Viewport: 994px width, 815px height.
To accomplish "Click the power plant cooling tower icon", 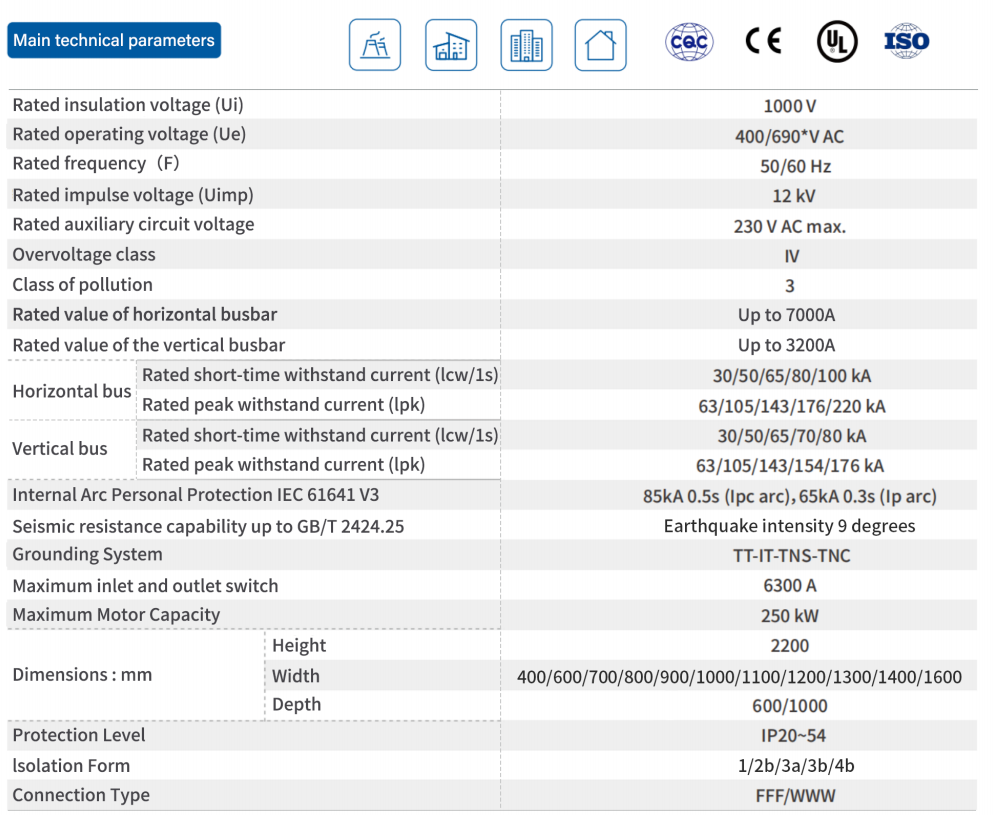I will pos(375,45).
